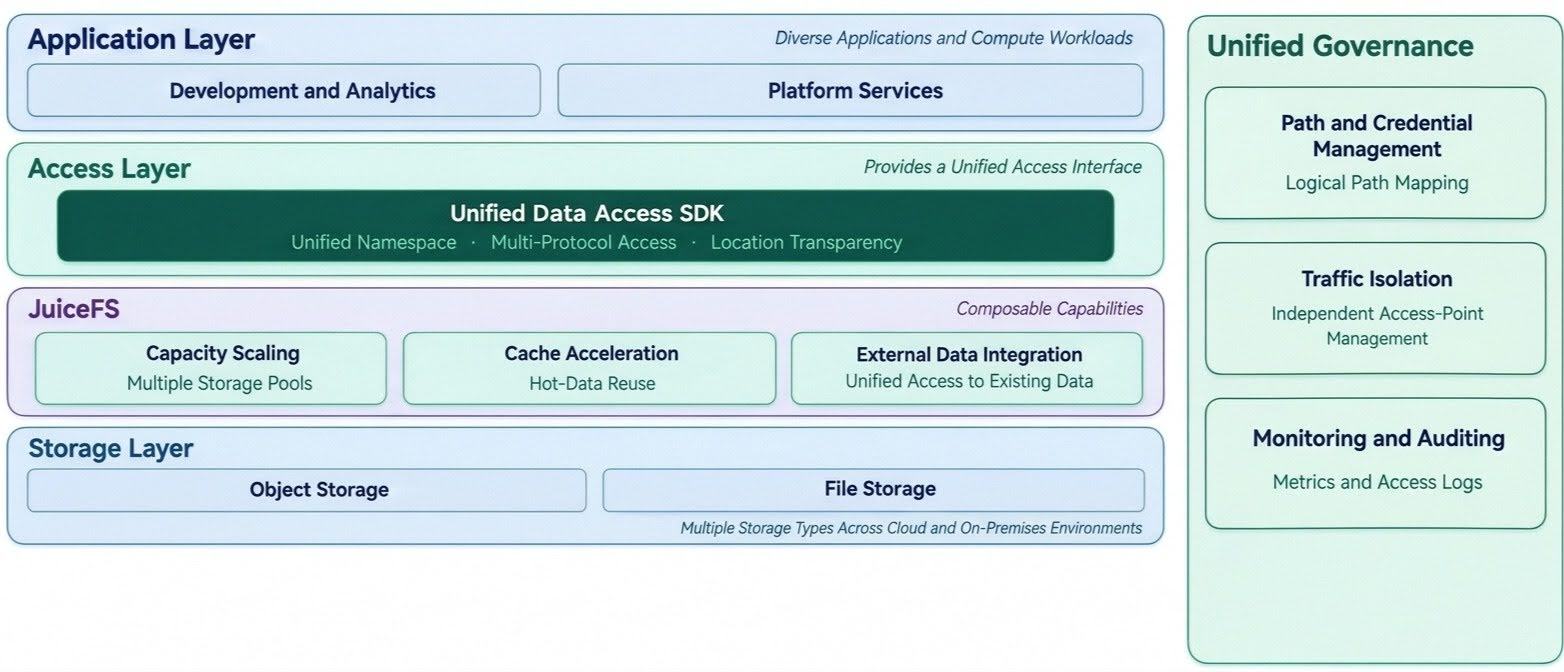This screenshot has width=1564, height=672.
Task: Click the Application Layer heading
Action: coord(141,40)
